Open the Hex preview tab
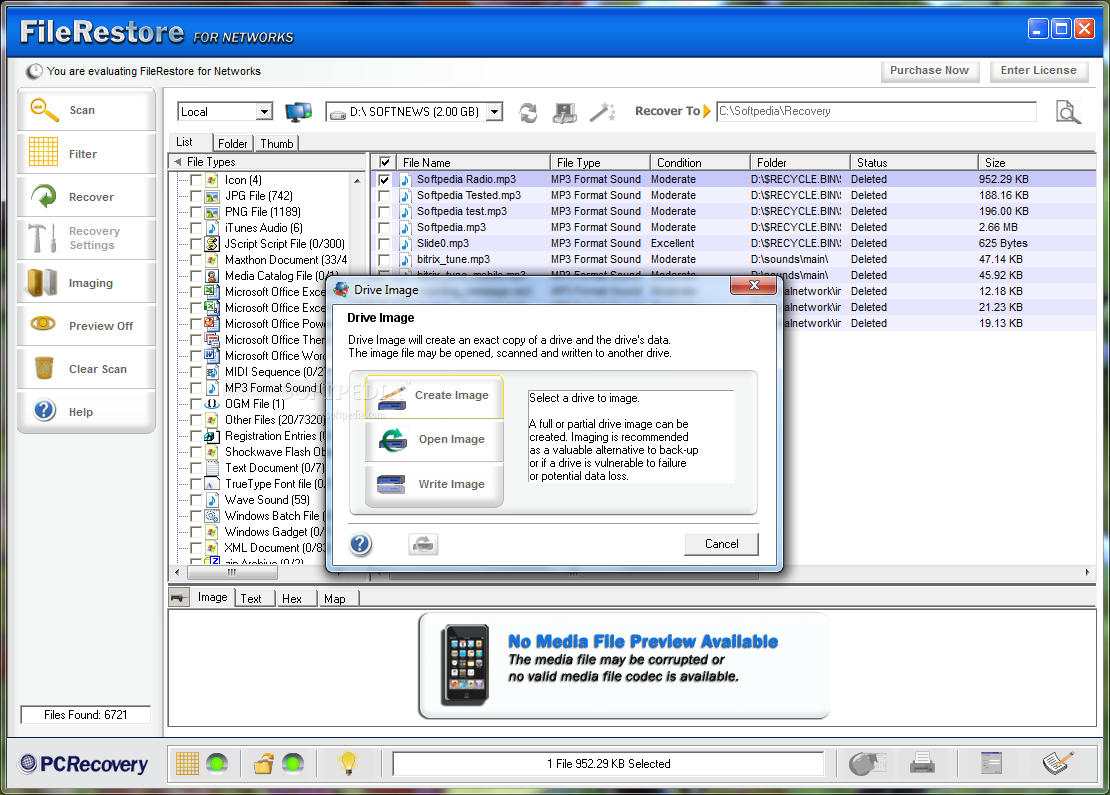 (292, 599)
